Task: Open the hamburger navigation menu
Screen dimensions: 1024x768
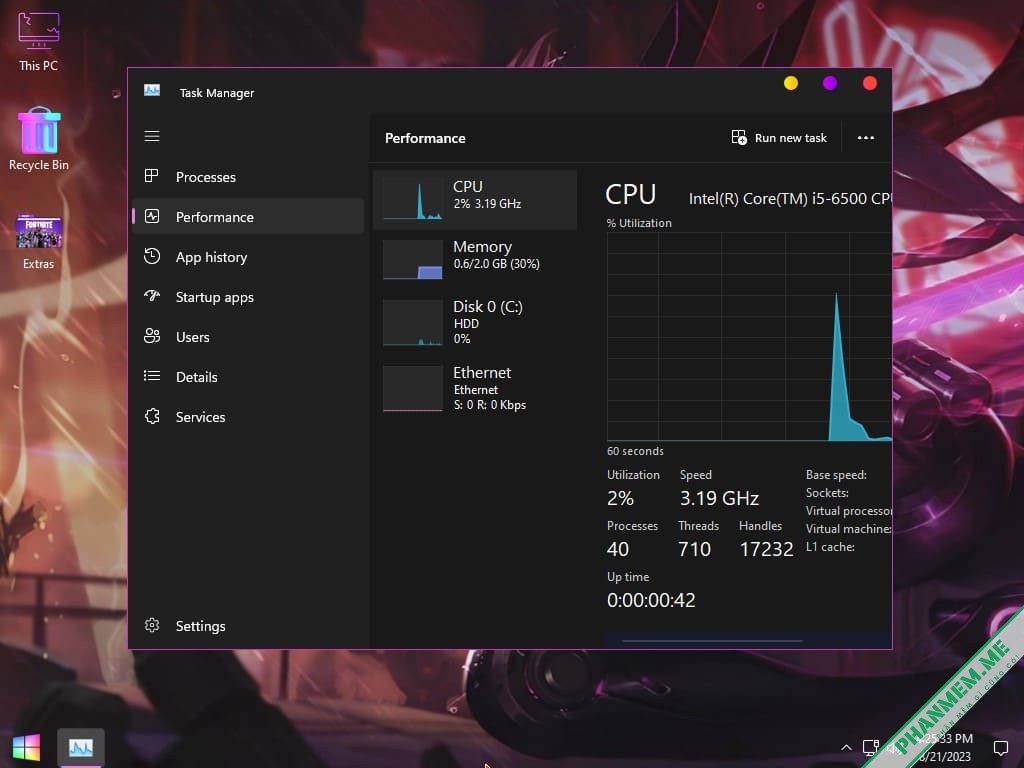Action: coord(152,136)
